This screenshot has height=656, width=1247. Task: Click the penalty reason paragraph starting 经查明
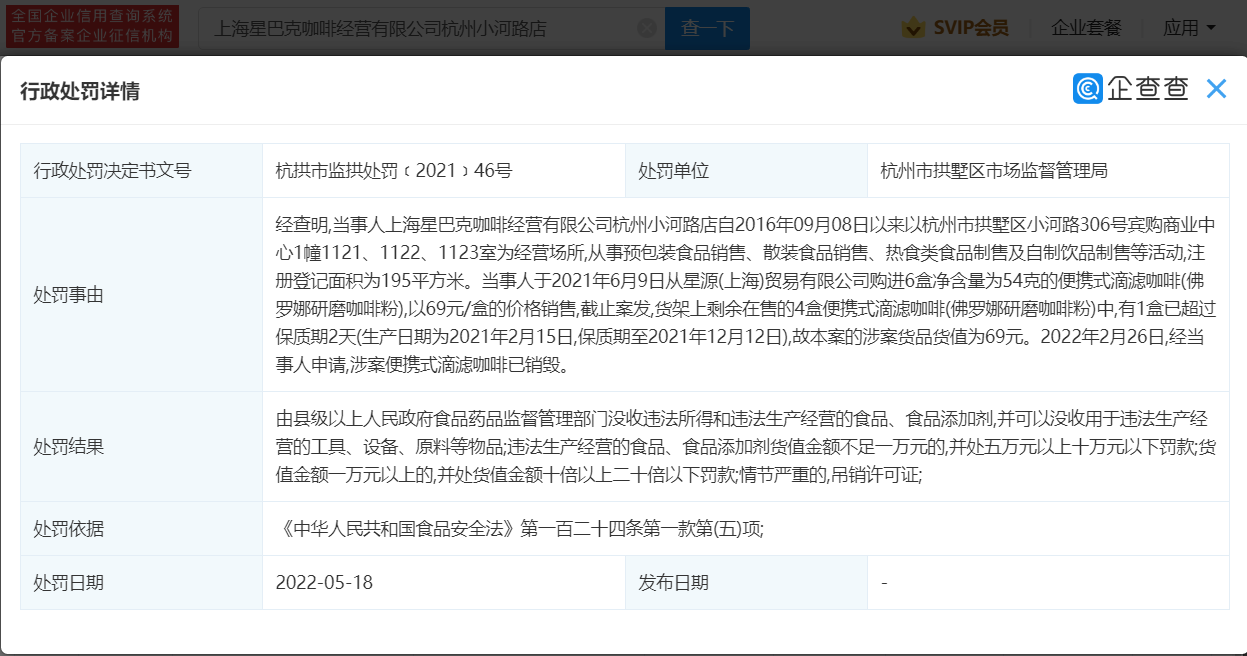point(745,295)
